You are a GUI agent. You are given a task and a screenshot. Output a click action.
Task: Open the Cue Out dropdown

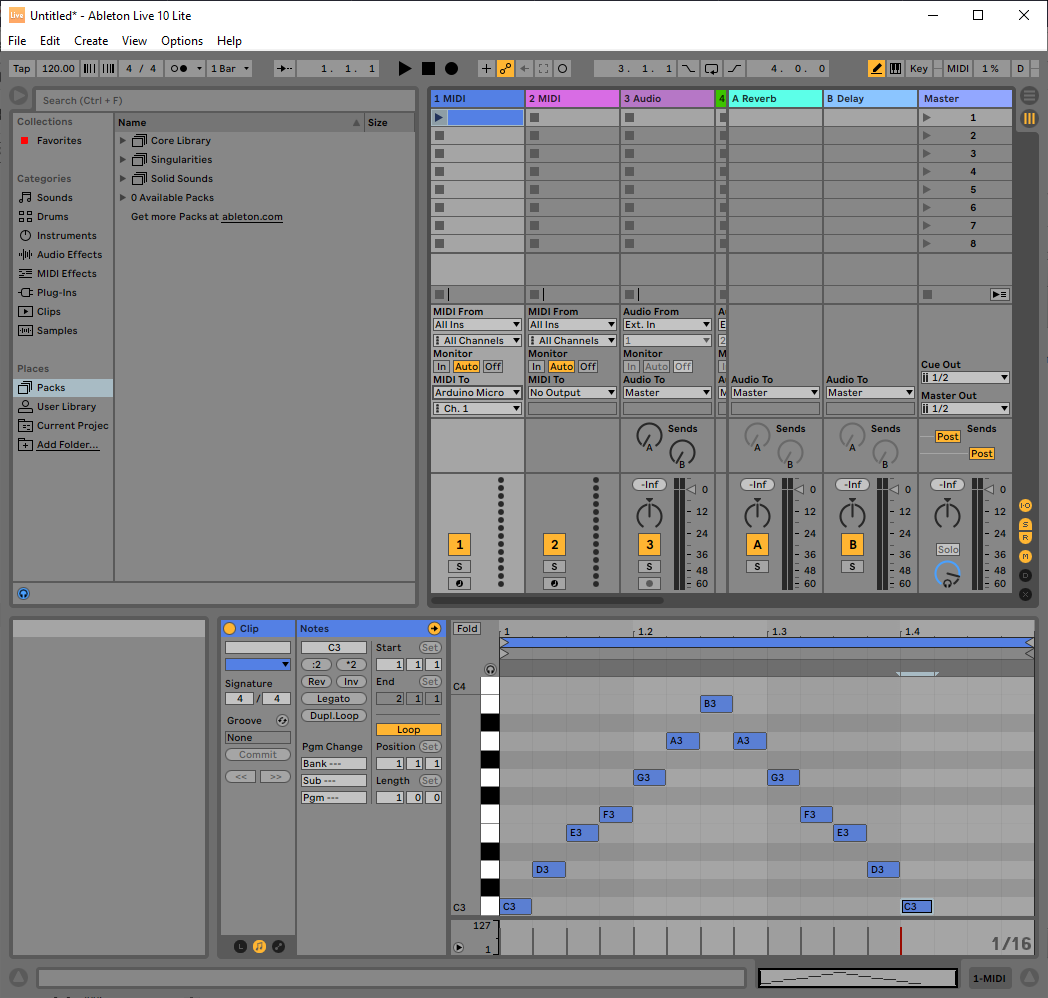coord(965,378)
